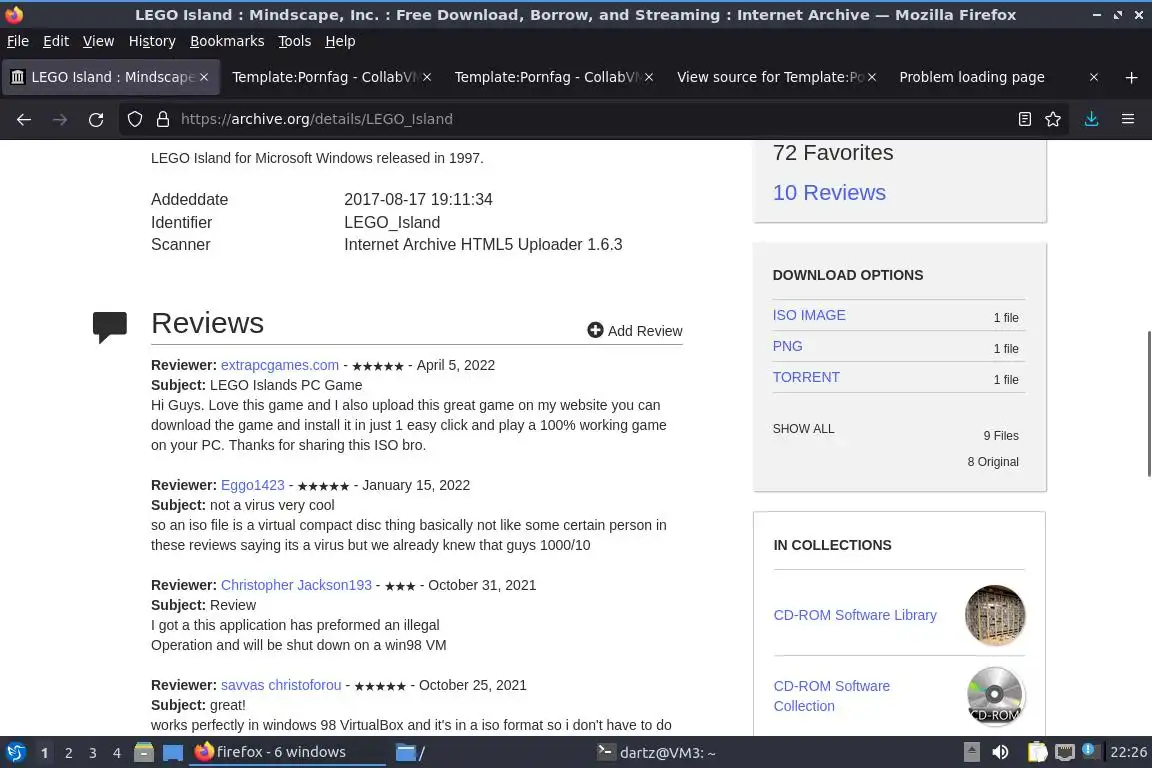Open reviewer extrapcgames.com profile
The image size is (1152, 768).
click(280, 365)
